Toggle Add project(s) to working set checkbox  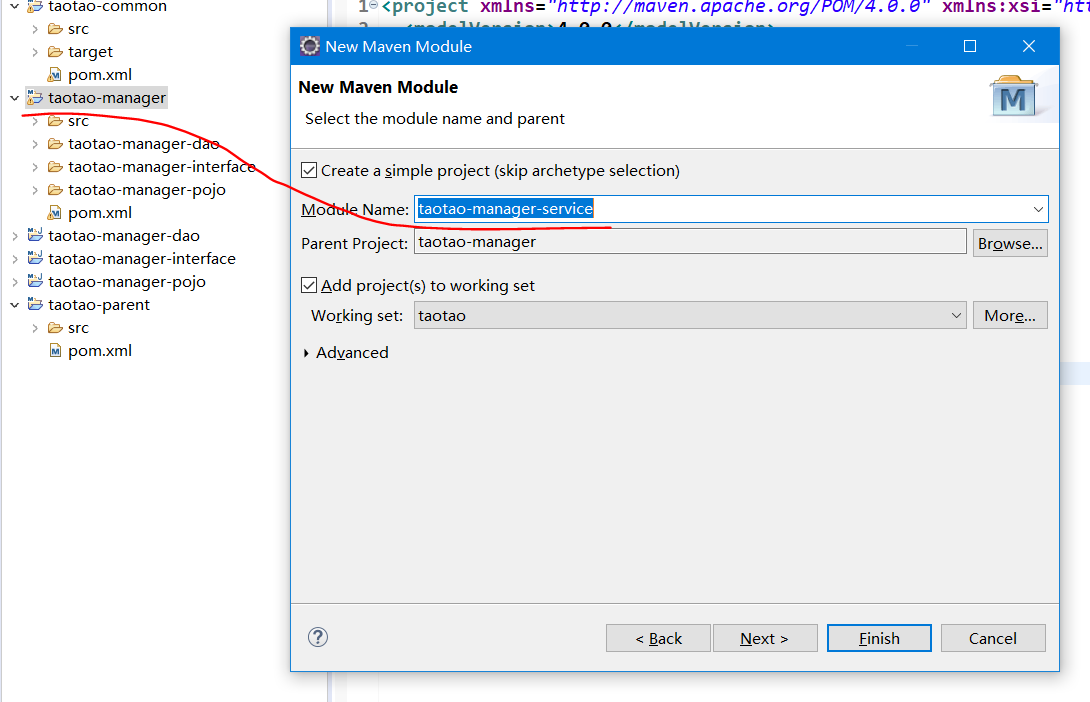(309, 285)
